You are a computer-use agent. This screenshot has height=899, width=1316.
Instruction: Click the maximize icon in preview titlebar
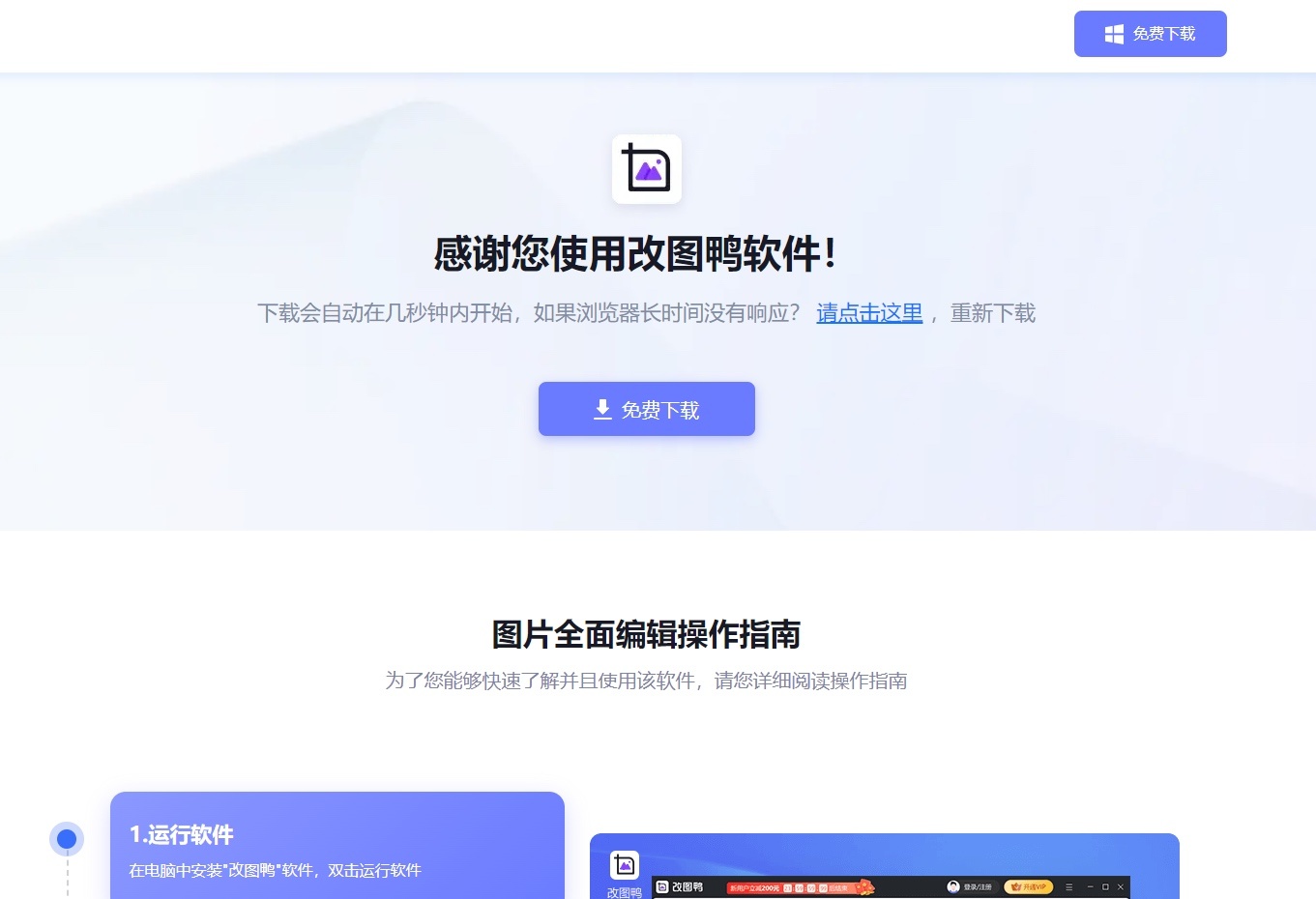pos(1105,886)
